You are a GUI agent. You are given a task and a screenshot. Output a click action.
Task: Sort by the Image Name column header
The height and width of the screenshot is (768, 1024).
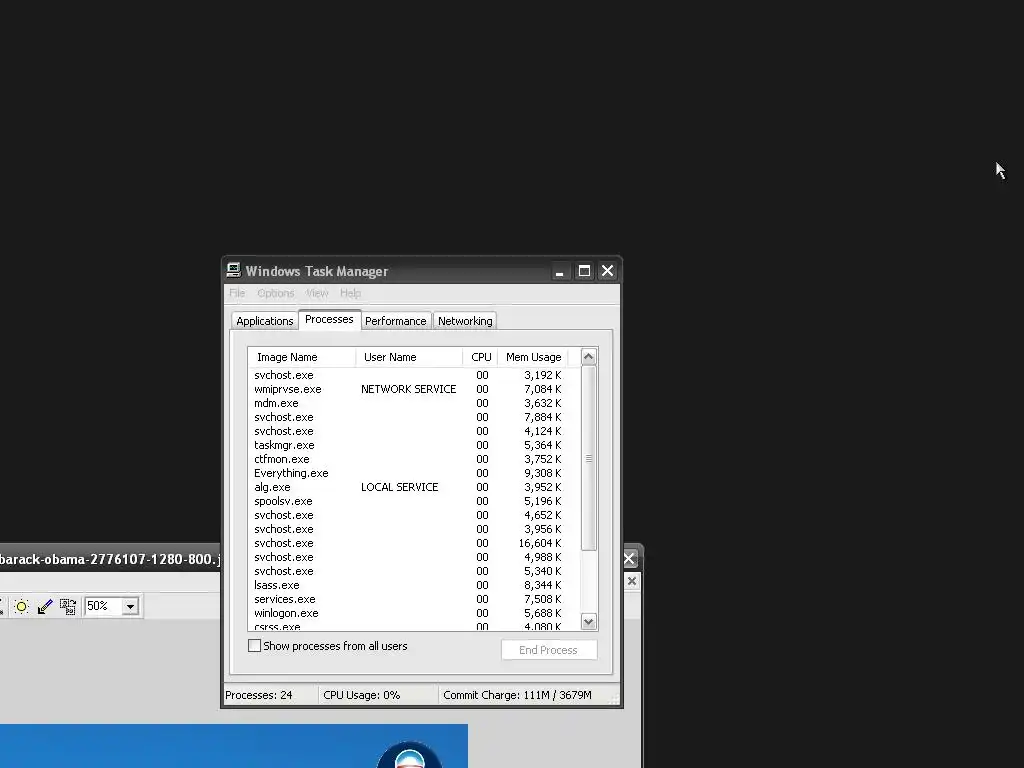point(302,357)
